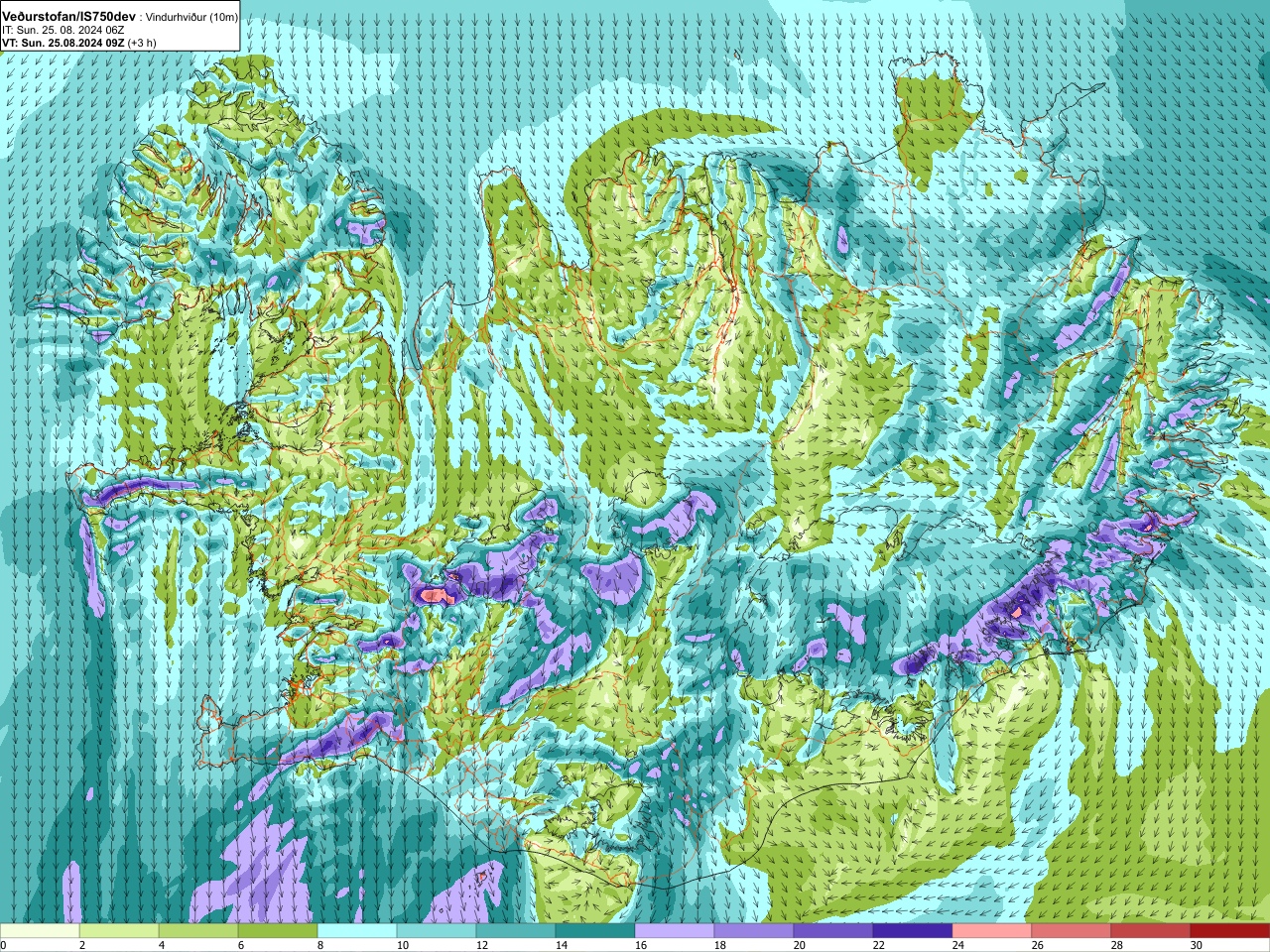
Task: Click the pale cyan 8–10 legend swatch
Action: tap(357, 931)
